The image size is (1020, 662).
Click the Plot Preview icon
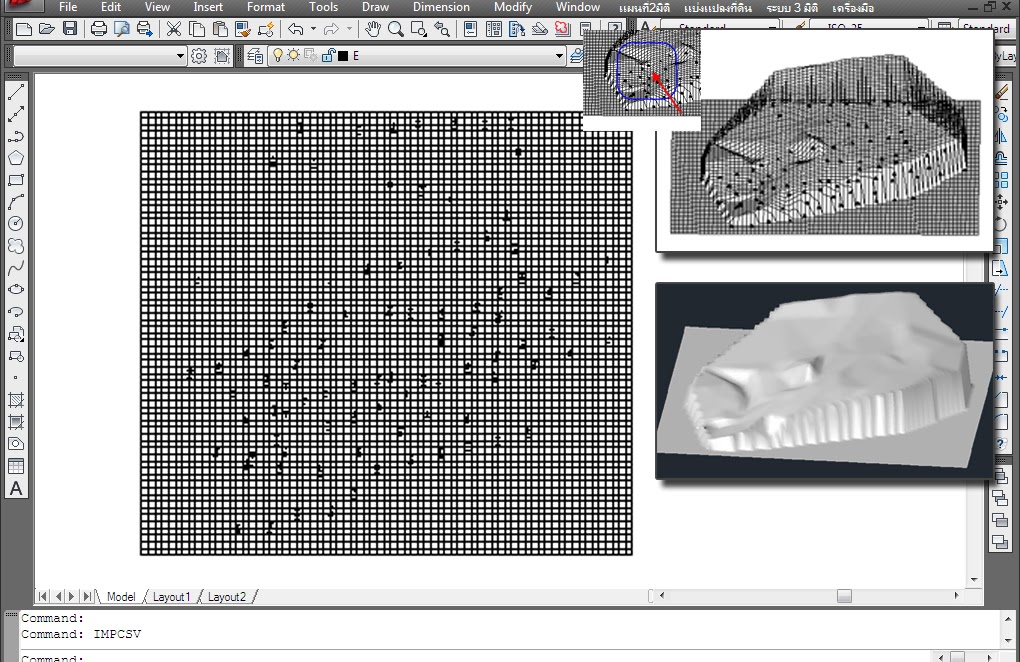(x=122, y=29)
